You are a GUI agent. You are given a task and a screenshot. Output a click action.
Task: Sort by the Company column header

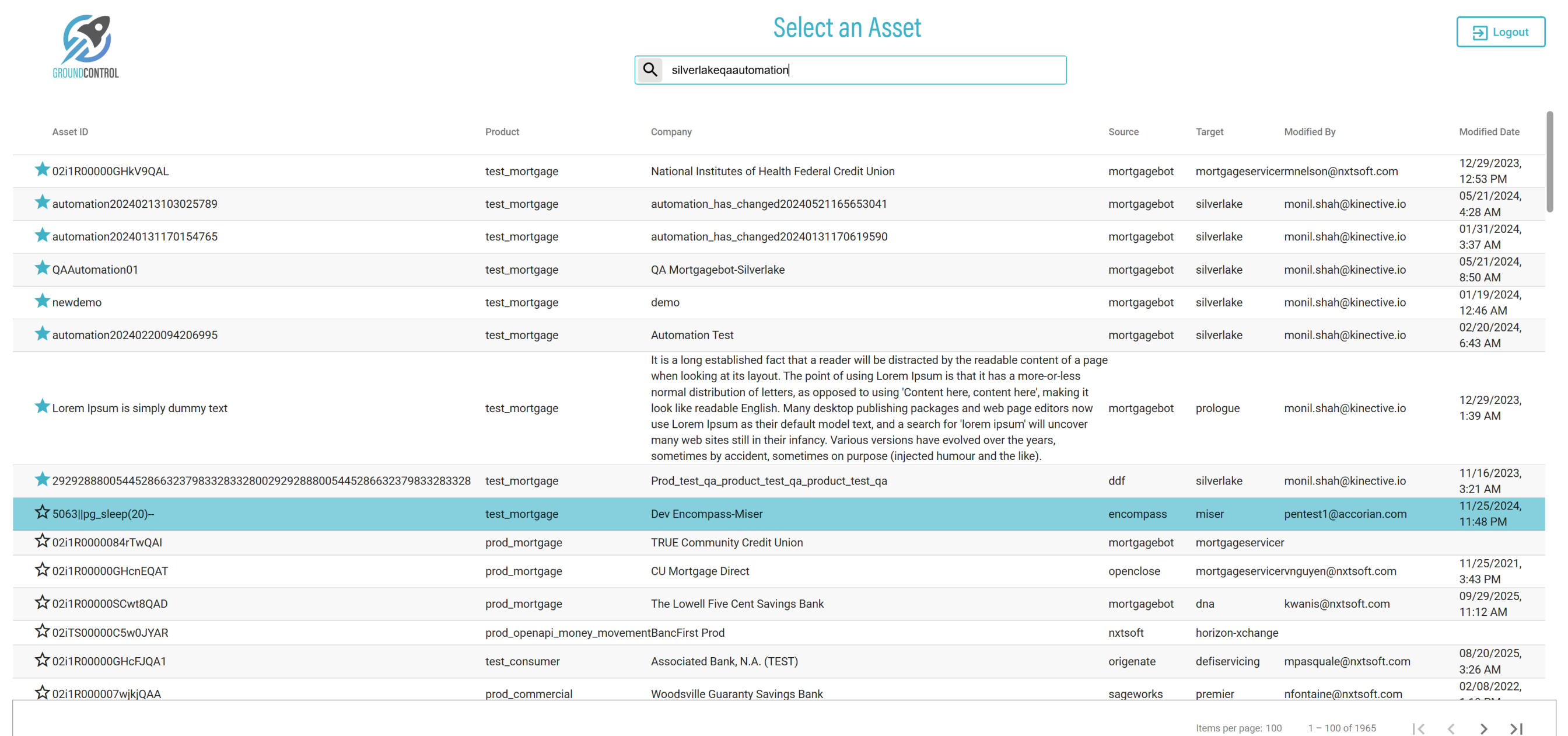671,131
